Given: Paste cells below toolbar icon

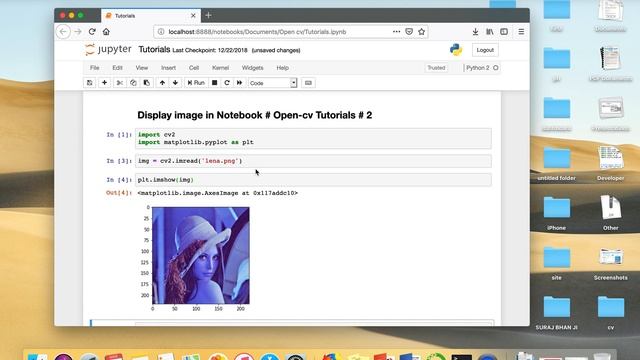Looking at the screenshot, I should click(147, 83).
